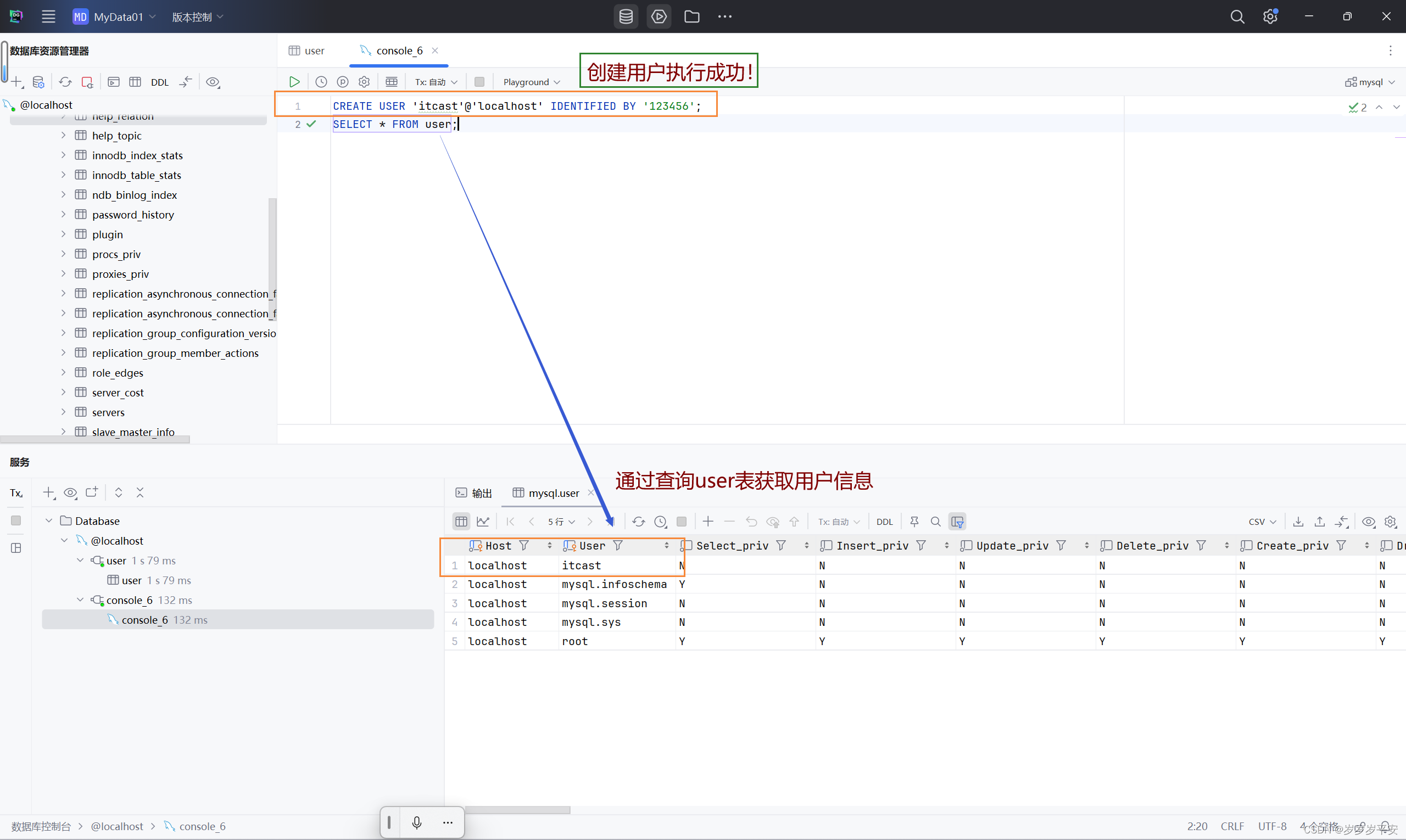Collapse the console_6 node in services tree

click(x=80, y=600)
